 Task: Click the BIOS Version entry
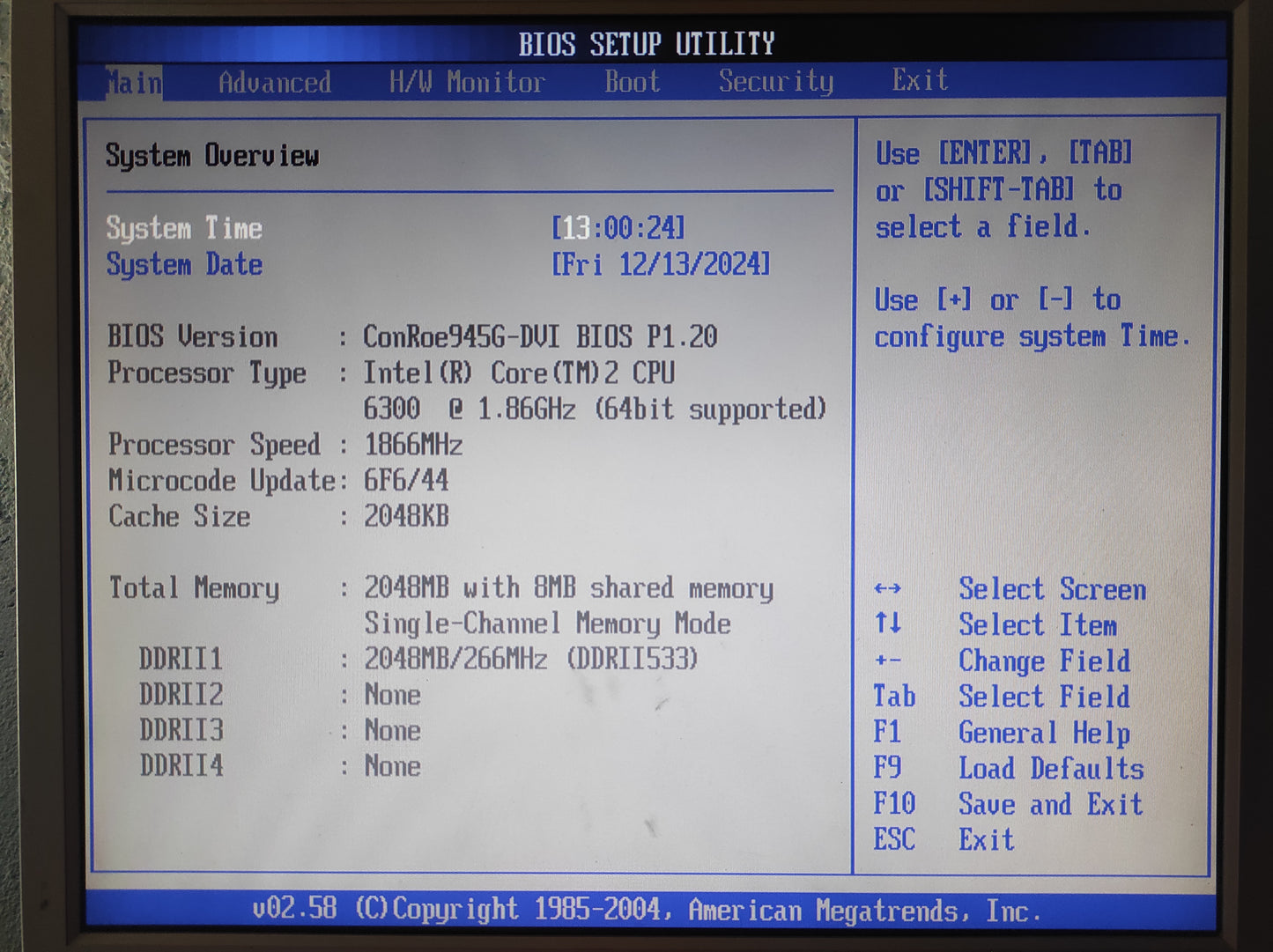pos(193,336)
